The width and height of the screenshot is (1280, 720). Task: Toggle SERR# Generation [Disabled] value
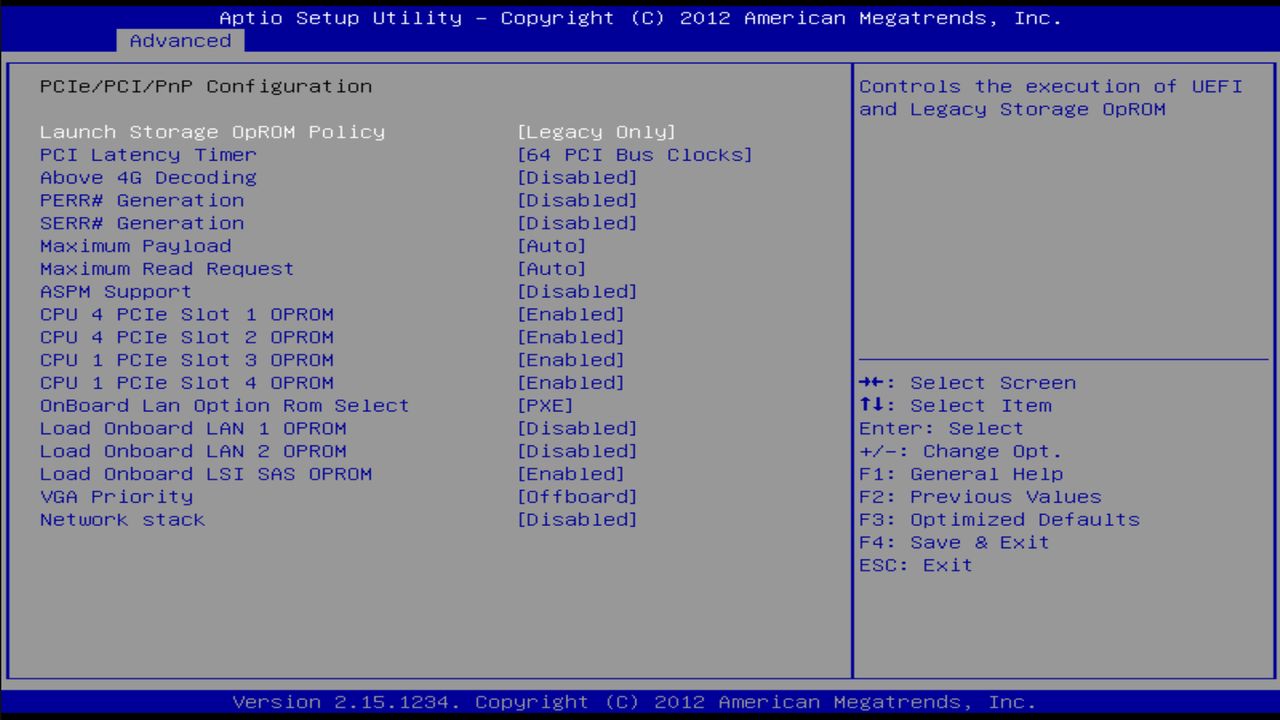(x=577, y=224)
